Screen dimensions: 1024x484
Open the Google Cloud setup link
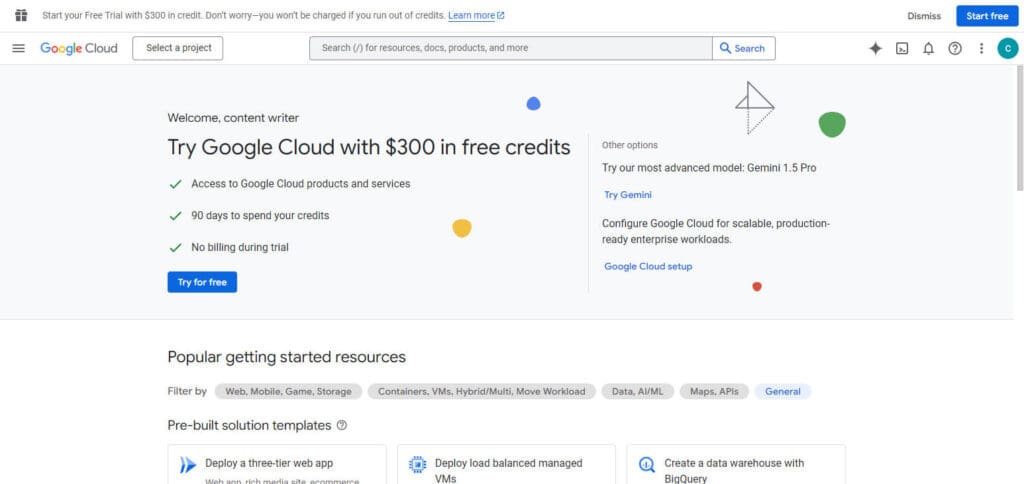(648, 266)
